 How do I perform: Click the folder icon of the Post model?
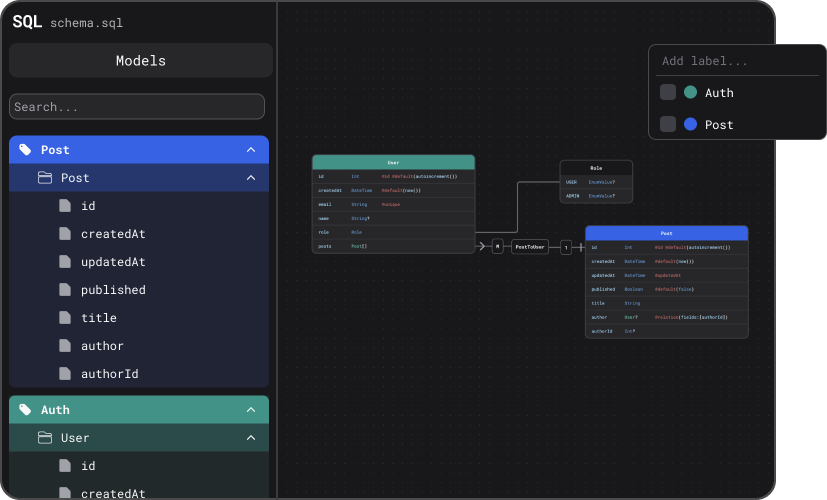45,178
